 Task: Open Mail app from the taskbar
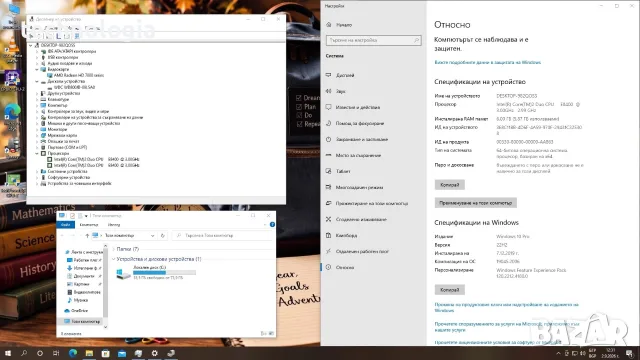(x=122, y=353)
